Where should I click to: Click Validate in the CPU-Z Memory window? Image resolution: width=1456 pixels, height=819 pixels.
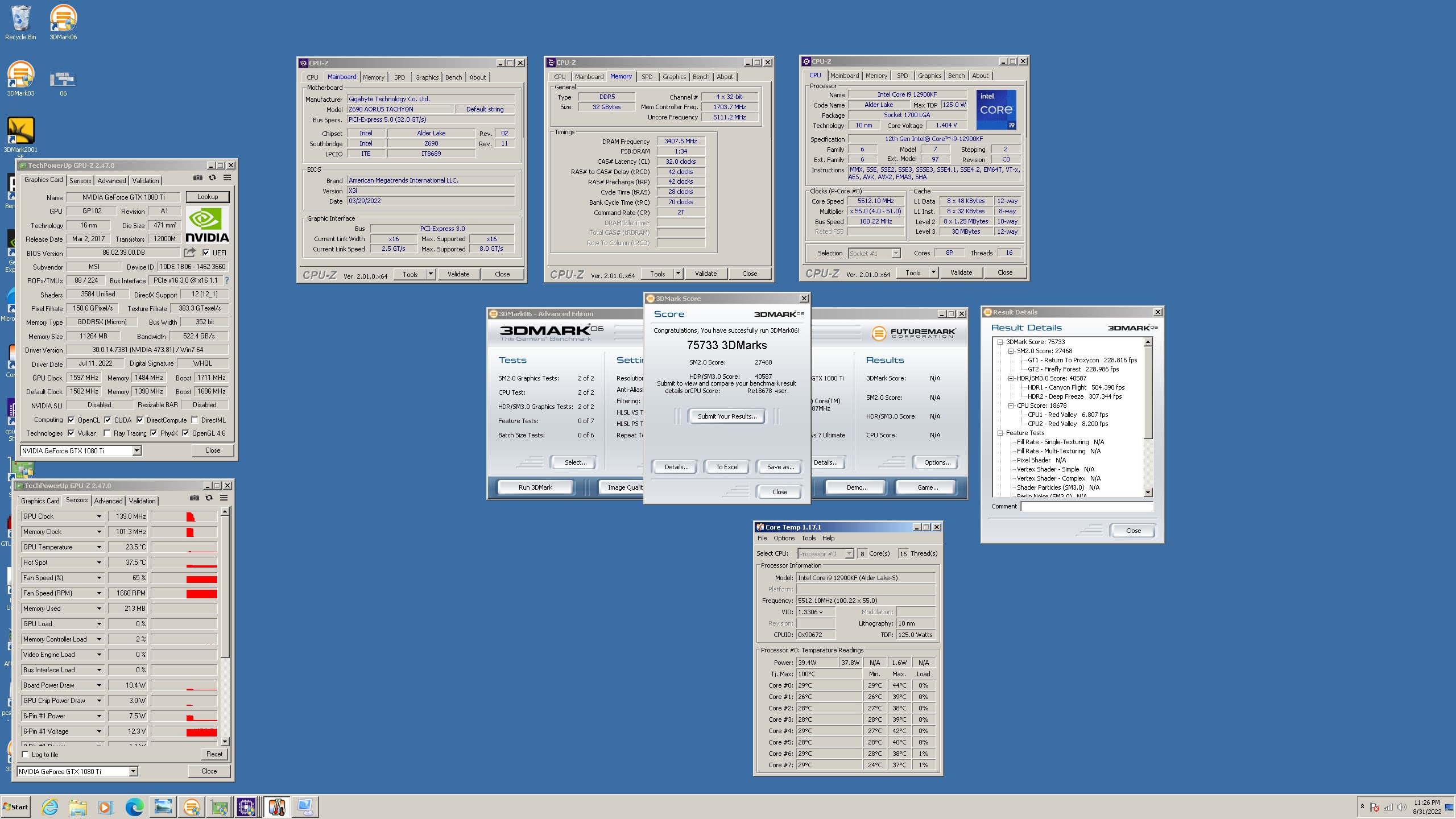(706, 274)
